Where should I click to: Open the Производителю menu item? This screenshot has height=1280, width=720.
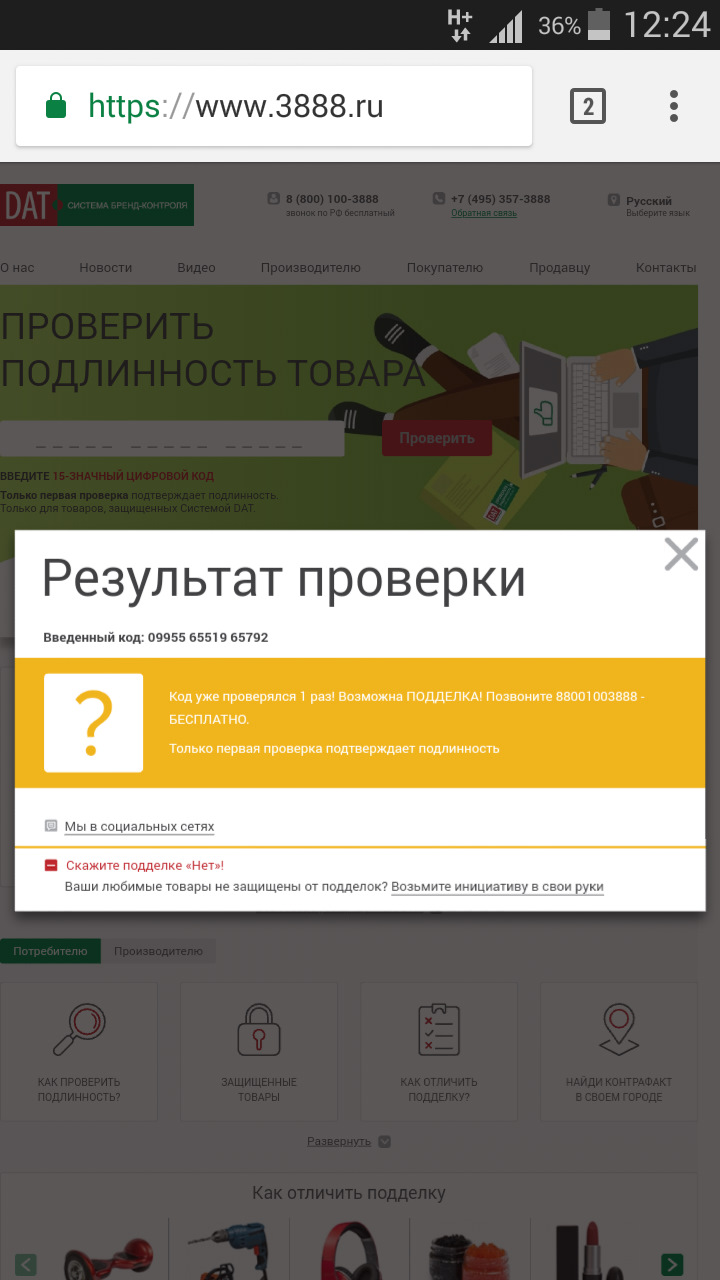click(x=311, y=268)
